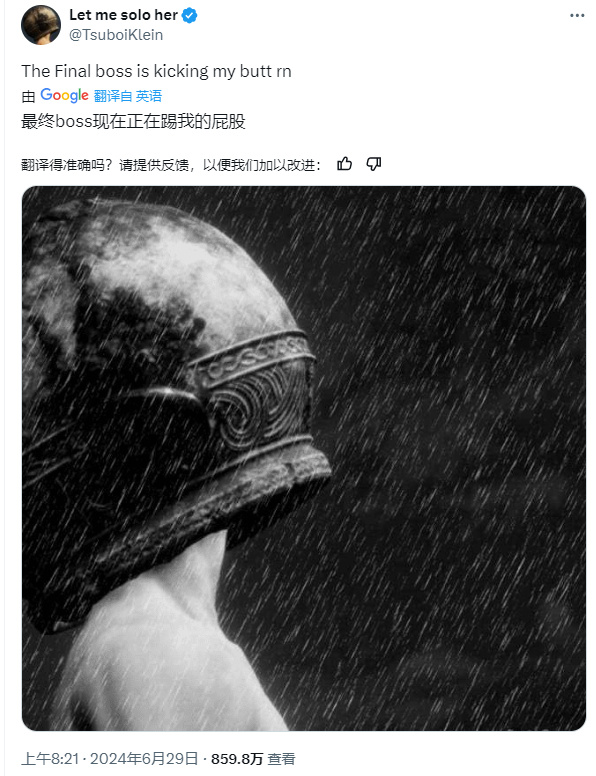The height and width of the screenshot is (776, 596).
Task: Click the "由" label before Google logo
Action: click(28, 96)
